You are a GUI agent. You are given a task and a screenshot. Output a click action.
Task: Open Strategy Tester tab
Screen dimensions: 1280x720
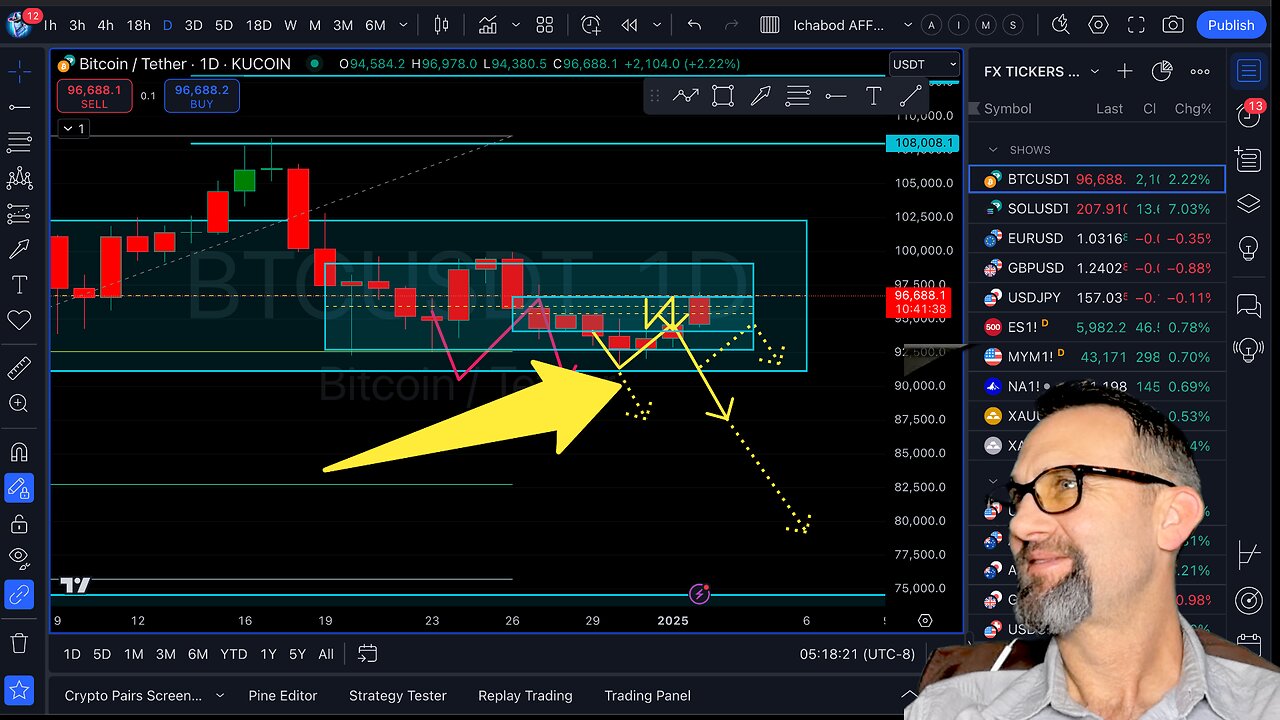point(397,695)
